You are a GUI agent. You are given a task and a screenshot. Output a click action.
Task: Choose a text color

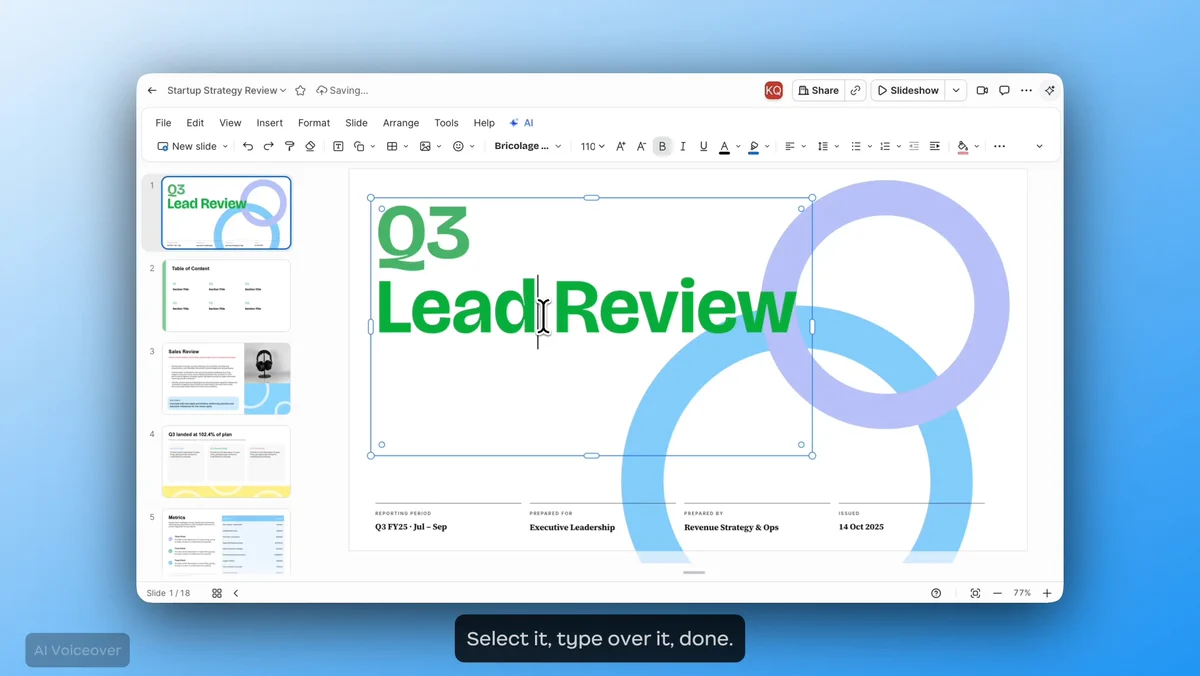click(724, 146)
